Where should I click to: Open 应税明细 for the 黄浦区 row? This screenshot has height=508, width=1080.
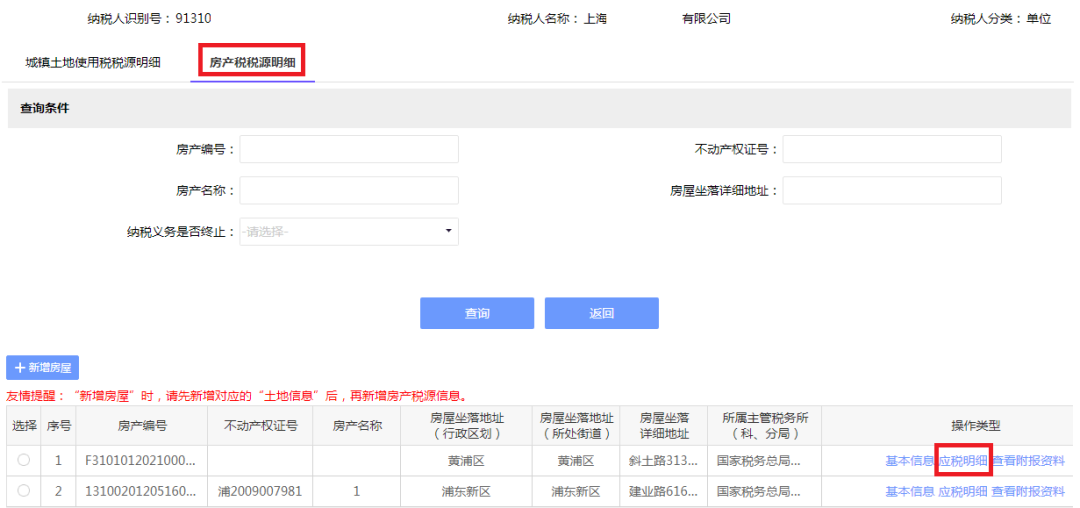963,461
